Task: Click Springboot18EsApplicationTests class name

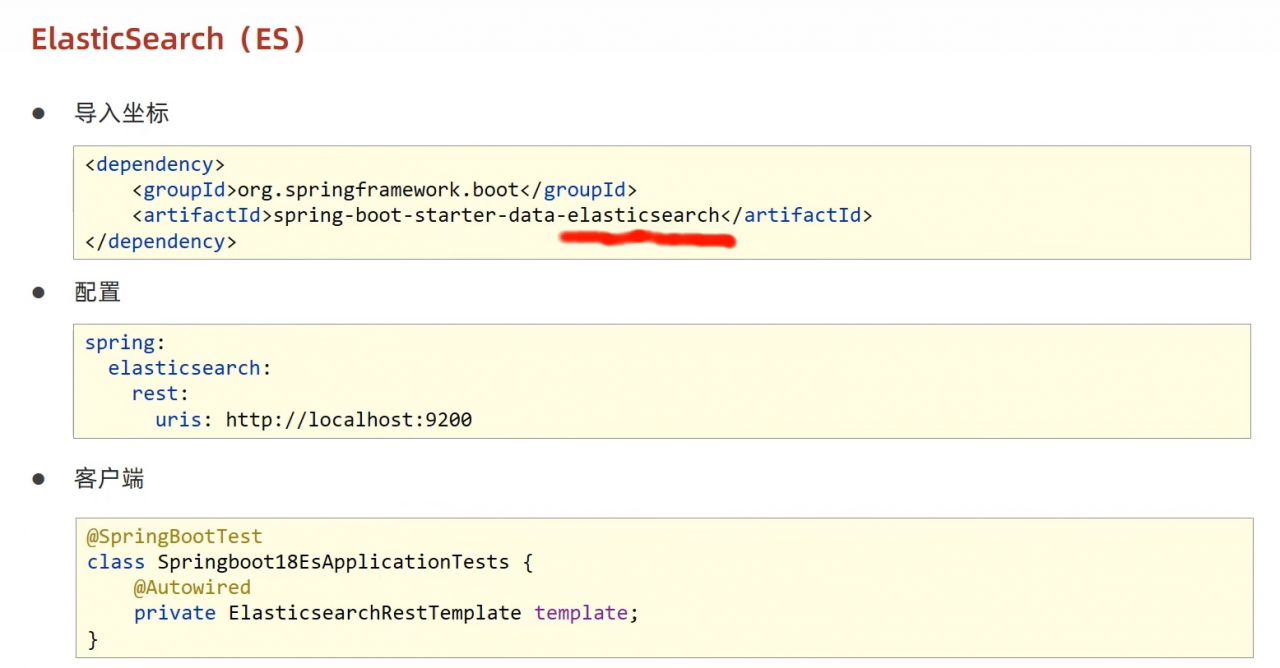Action: (334, 562)
